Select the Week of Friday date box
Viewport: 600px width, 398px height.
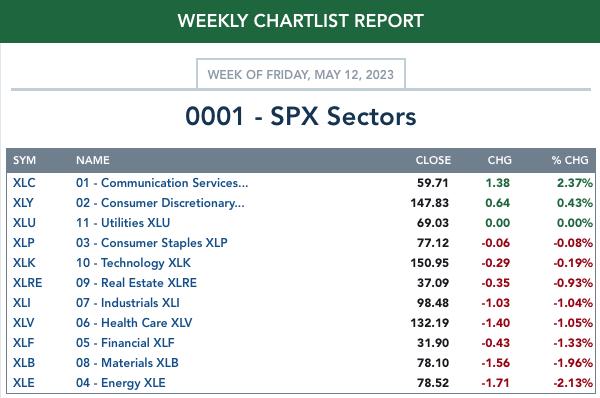point(301,74)
